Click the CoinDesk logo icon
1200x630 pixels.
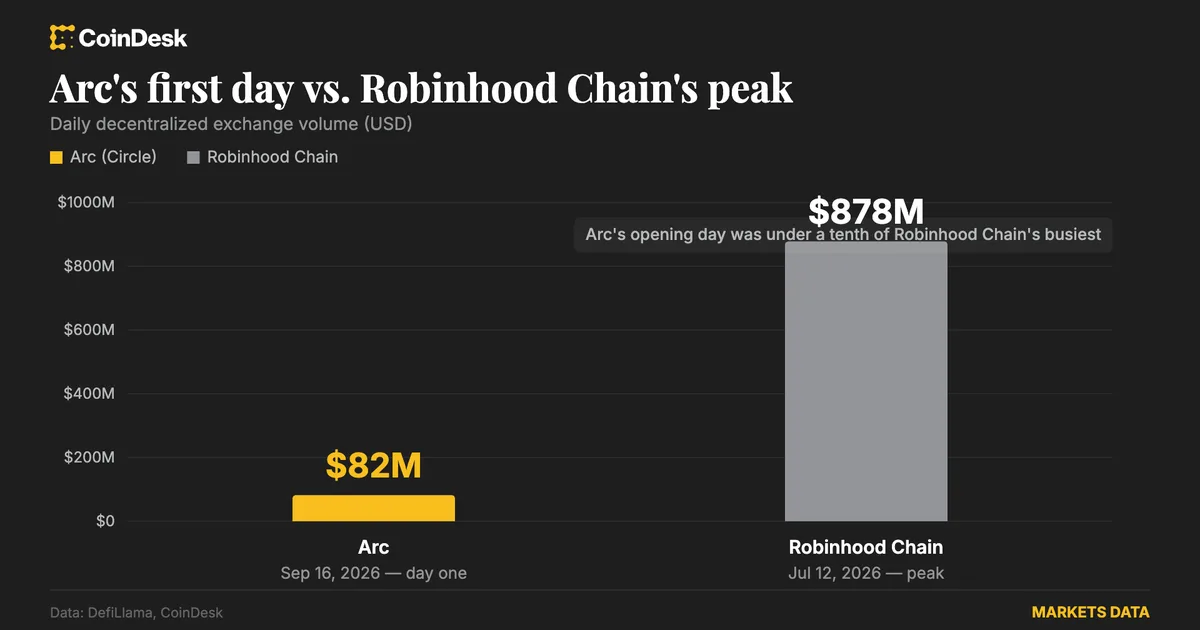pos(61,38)
